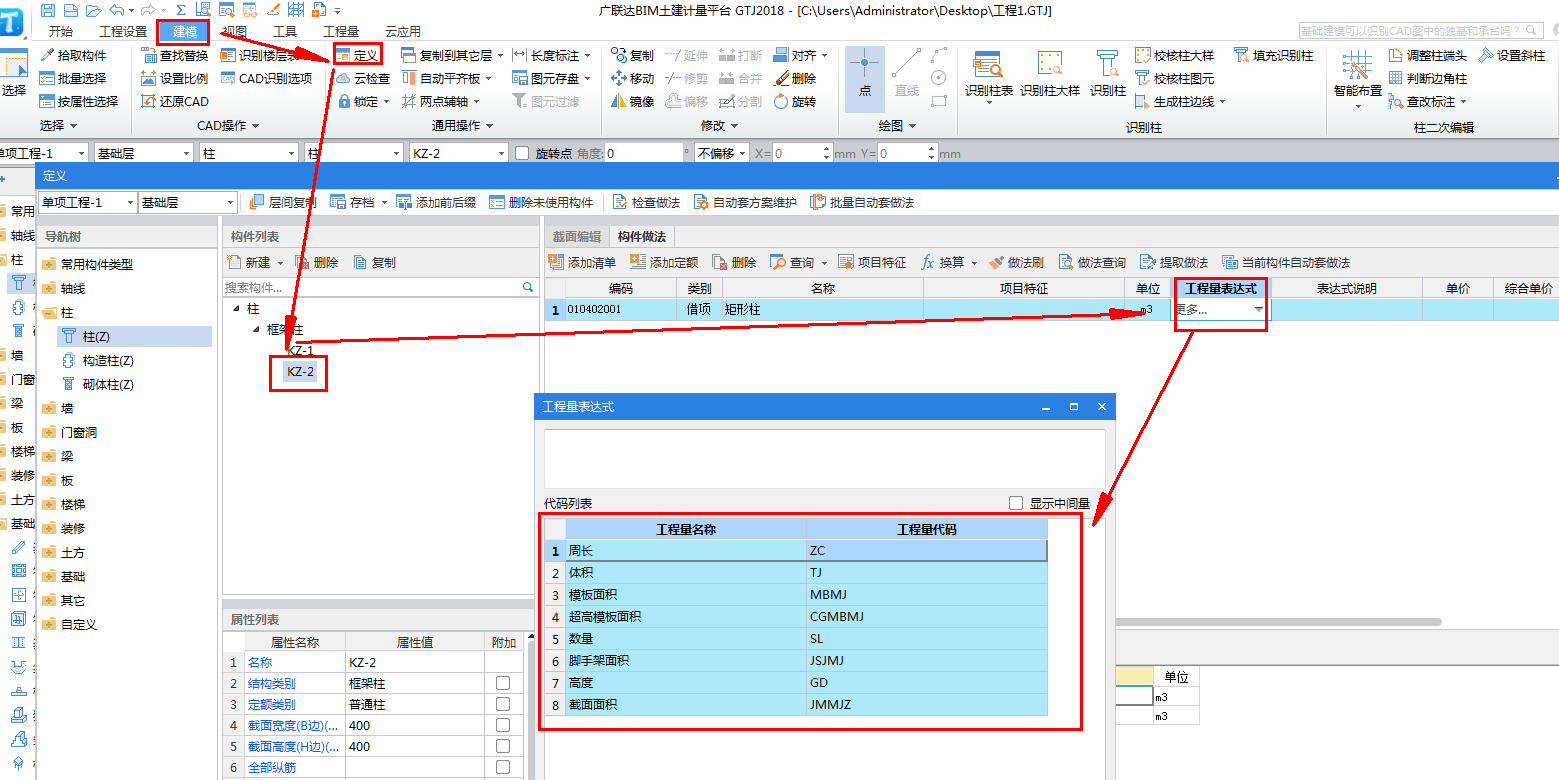1559x780 pixels.
Task: Select the 模板面积 row in 代码列表
Action: 796,595
